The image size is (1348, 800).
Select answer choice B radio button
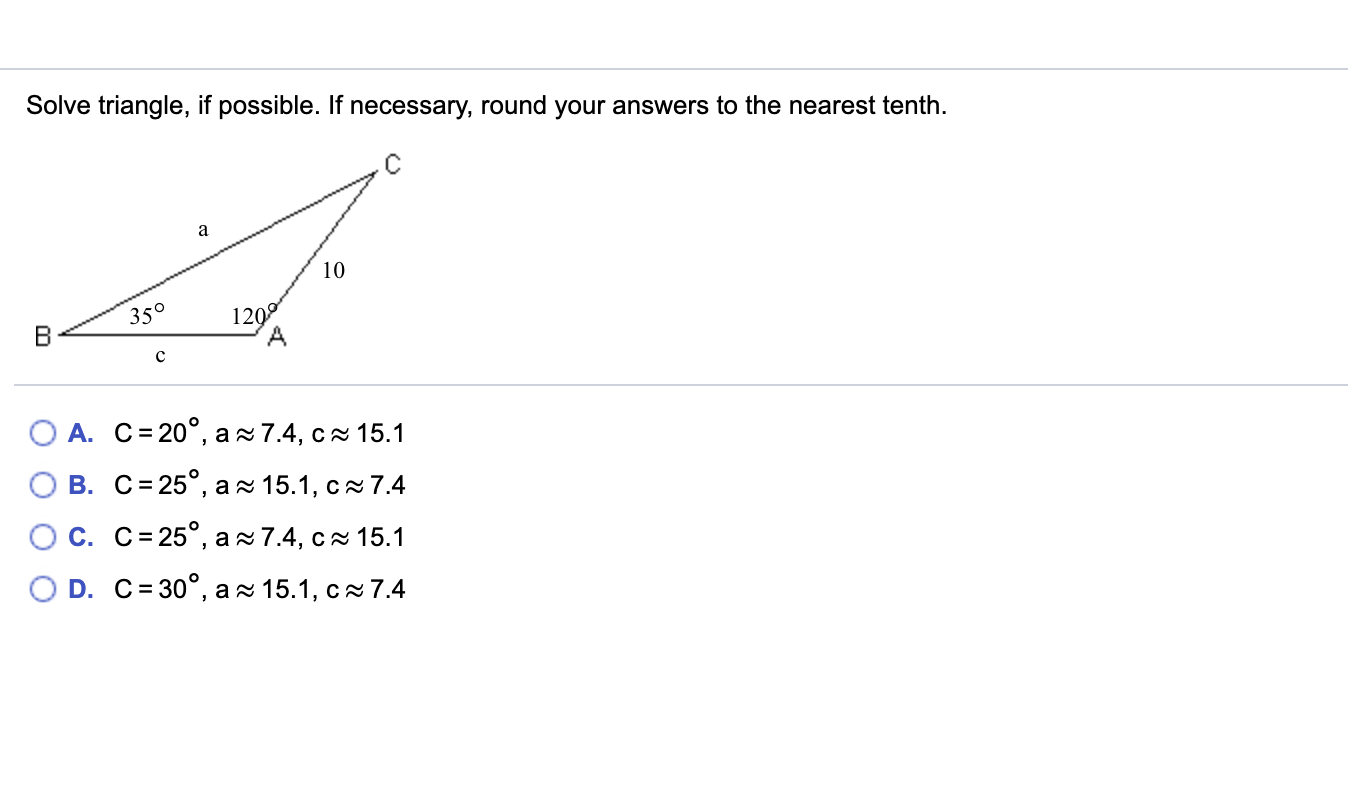point(42,484)
